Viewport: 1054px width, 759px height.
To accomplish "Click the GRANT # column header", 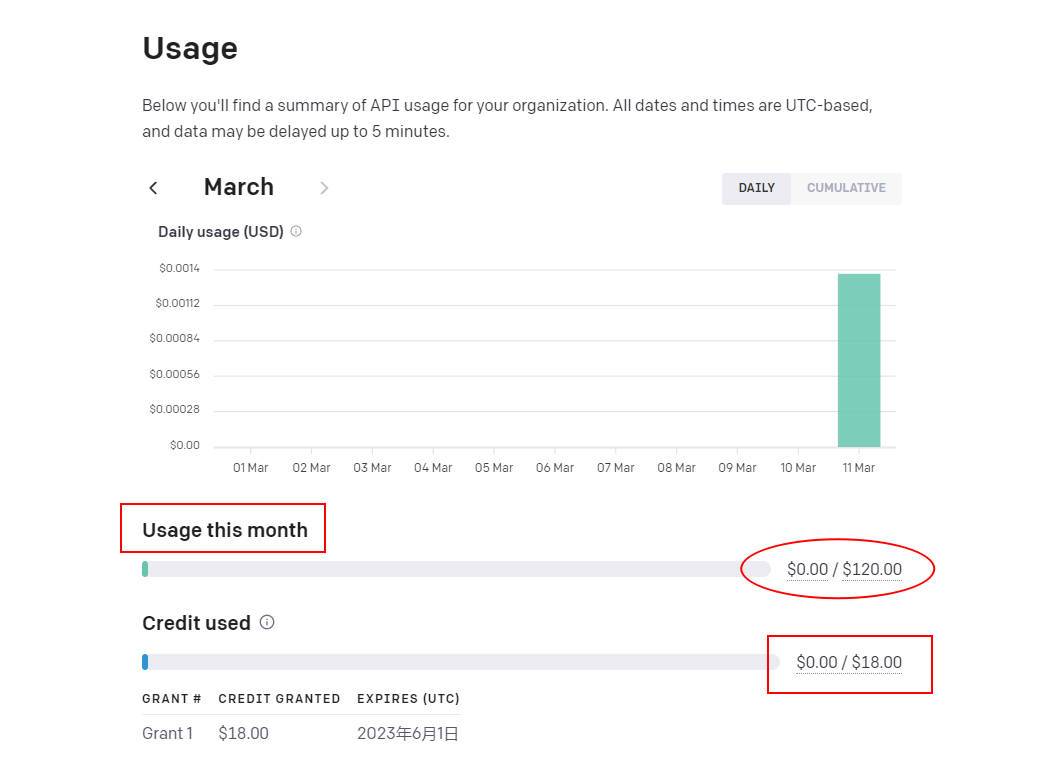I will click(x=172, y=698).
